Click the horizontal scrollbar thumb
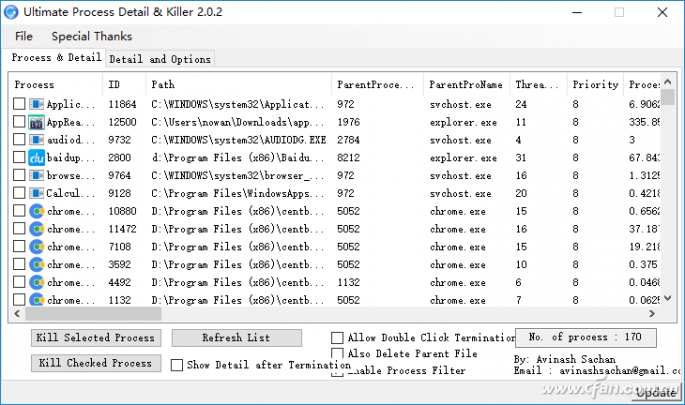The width and height of the screenshot is (685, 405). pyautogui.click(x=93, y=313)
